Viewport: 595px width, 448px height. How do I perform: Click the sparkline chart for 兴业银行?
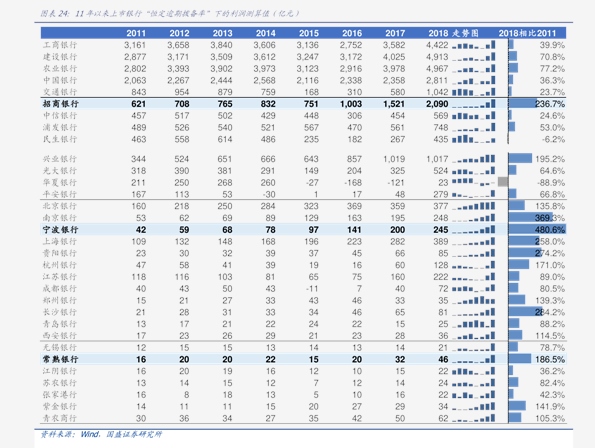pyautogui.click(x=474, y=159)
